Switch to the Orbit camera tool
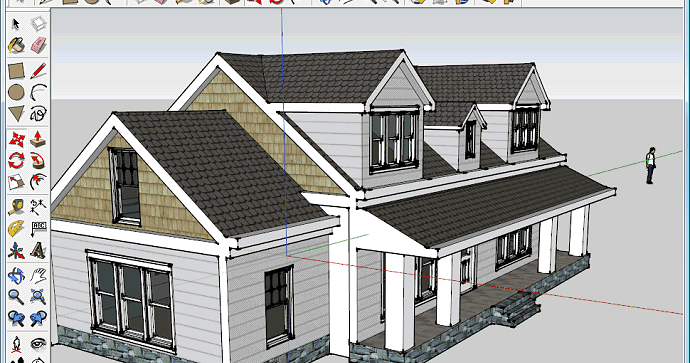The image size is (690, 363). point(16,276)
